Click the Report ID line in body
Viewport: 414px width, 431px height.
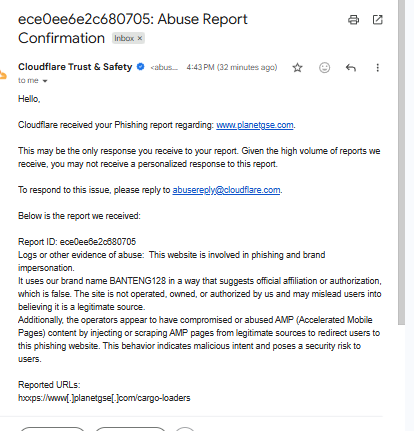[77, 242]
